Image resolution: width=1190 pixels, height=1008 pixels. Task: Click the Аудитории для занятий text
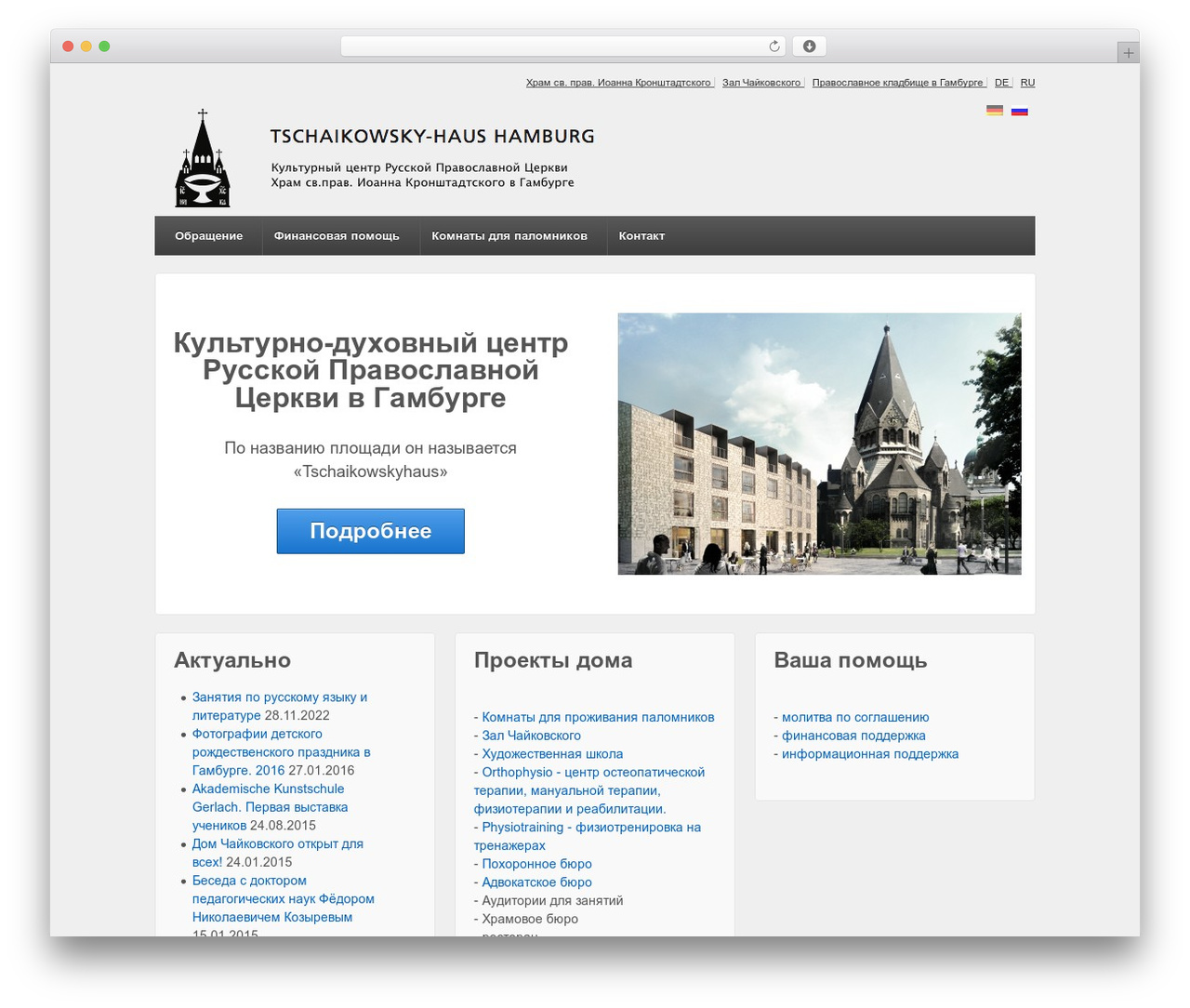(552, 900)
